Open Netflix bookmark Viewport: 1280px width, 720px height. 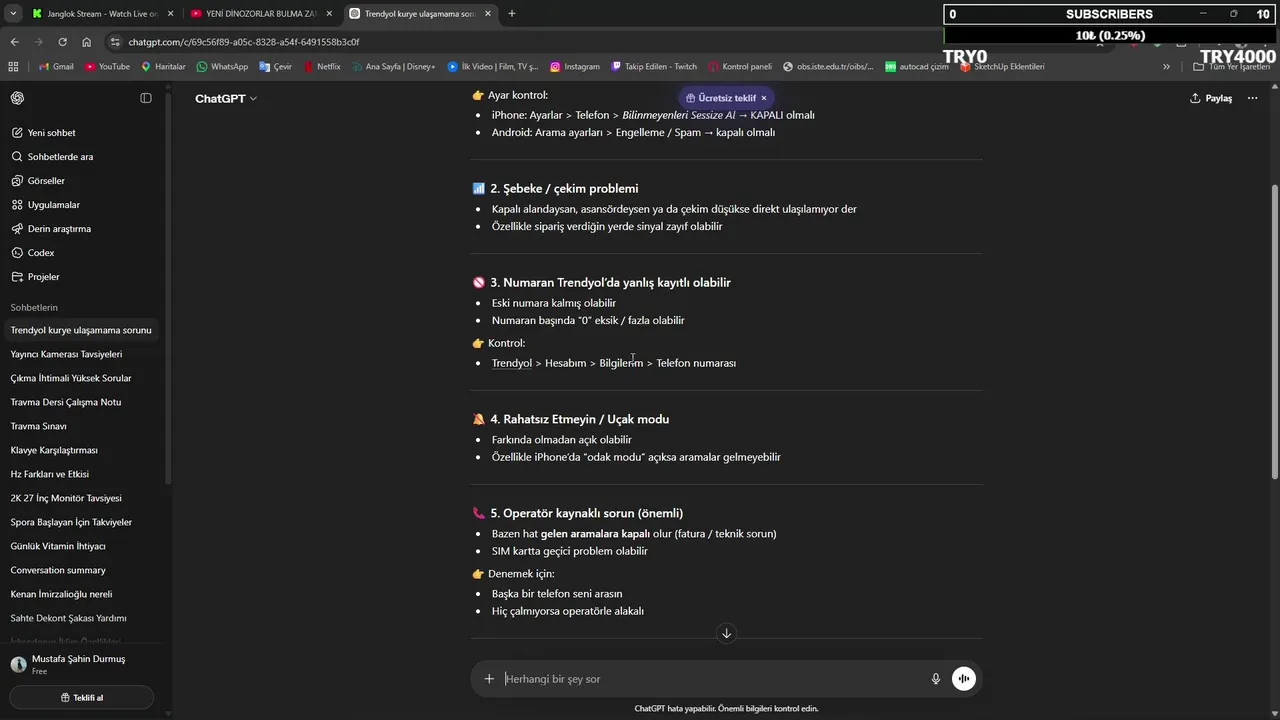321,67
